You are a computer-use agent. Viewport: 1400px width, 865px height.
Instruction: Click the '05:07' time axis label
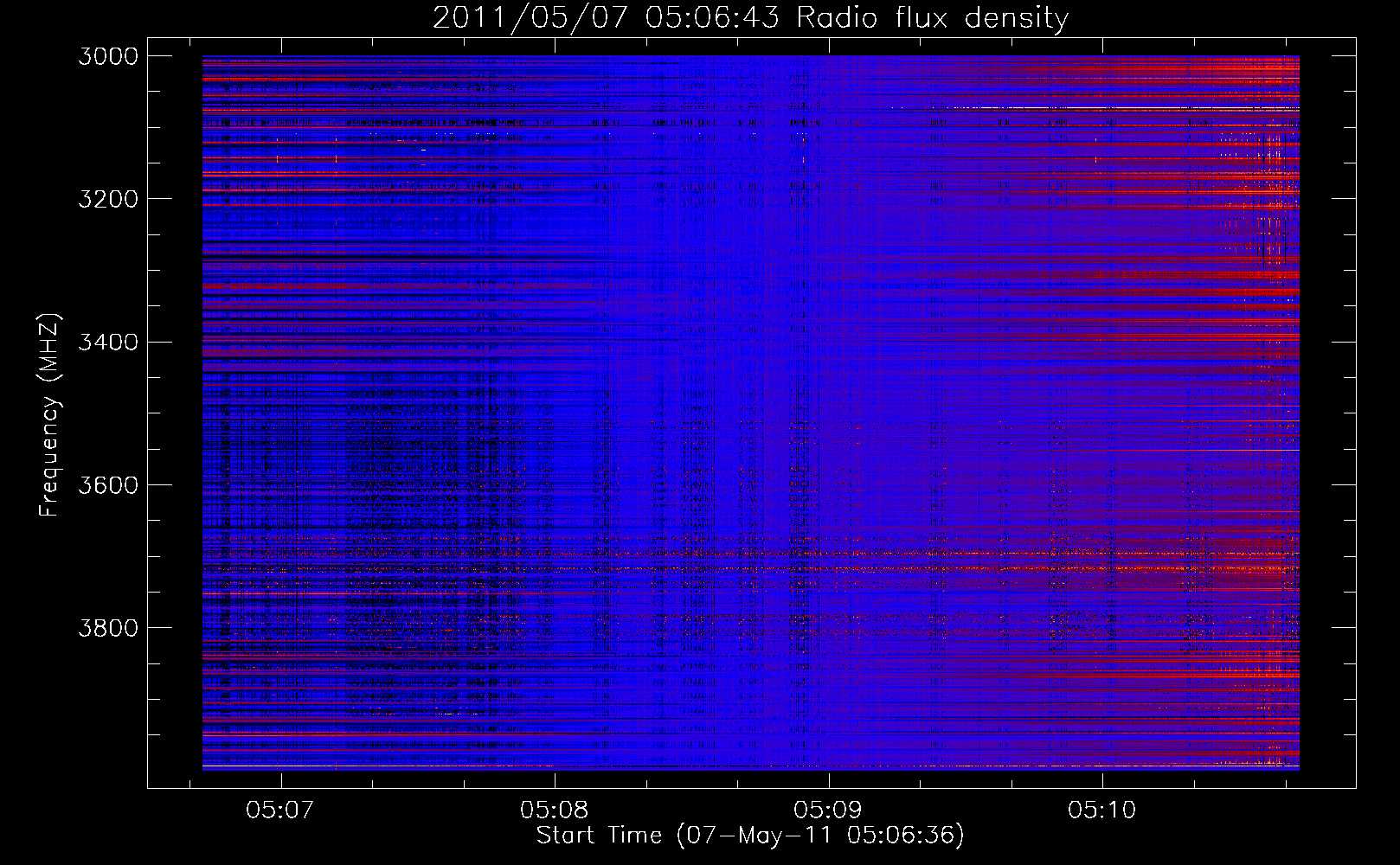coord(279,811)
